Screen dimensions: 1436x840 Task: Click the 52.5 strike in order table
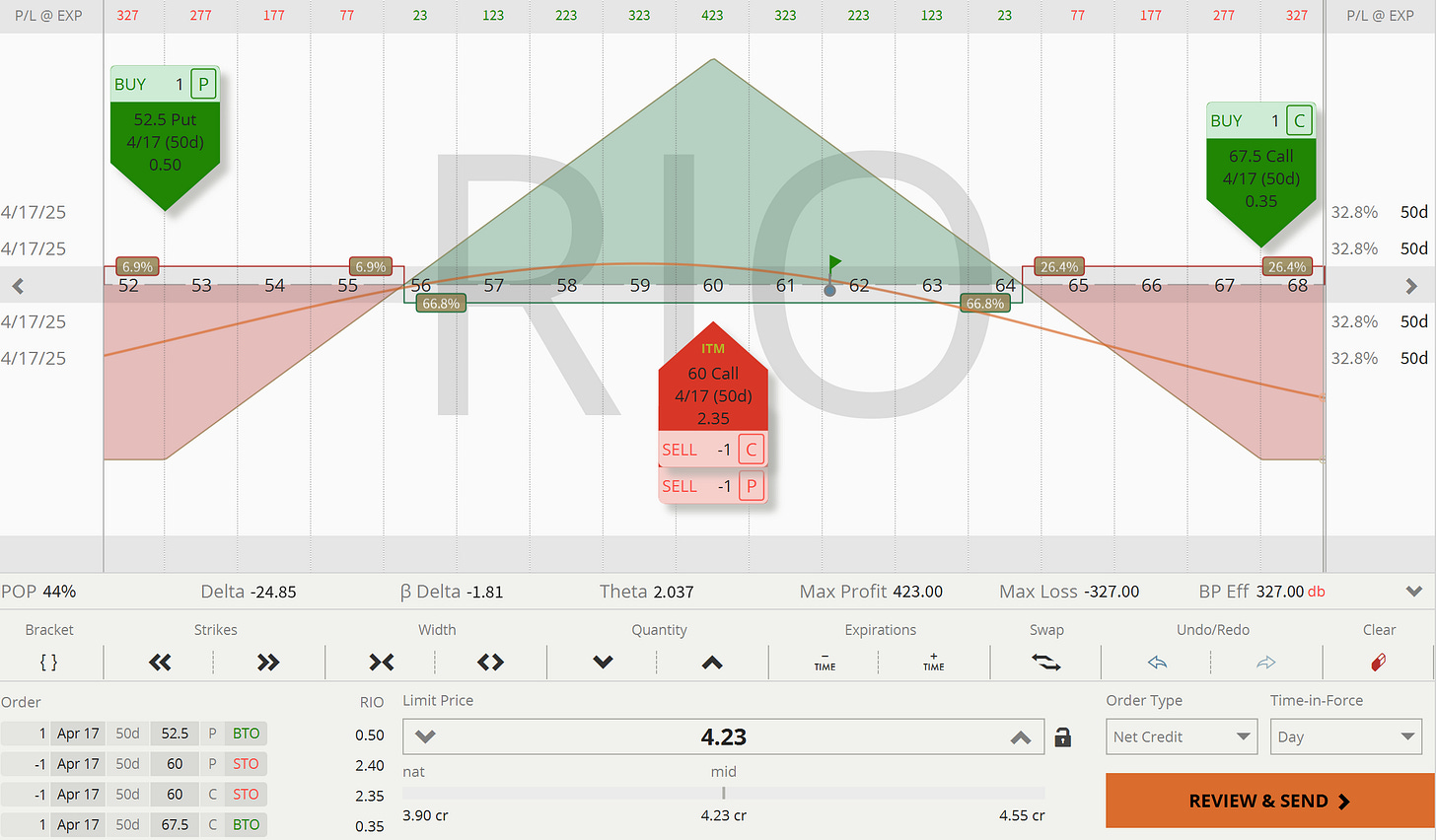point(175,734)
